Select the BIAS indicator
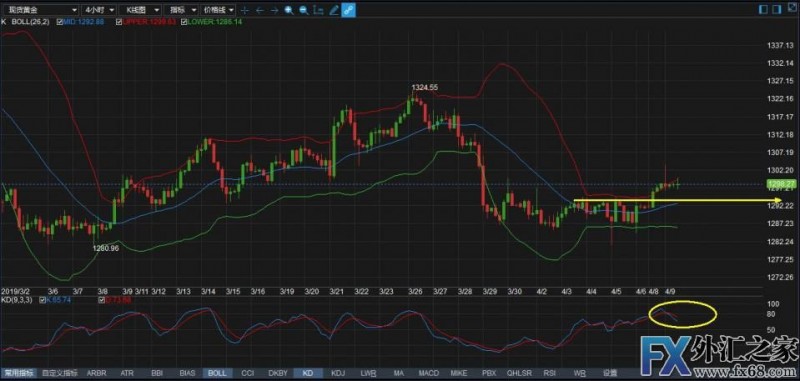 click(x=187, y=373)
